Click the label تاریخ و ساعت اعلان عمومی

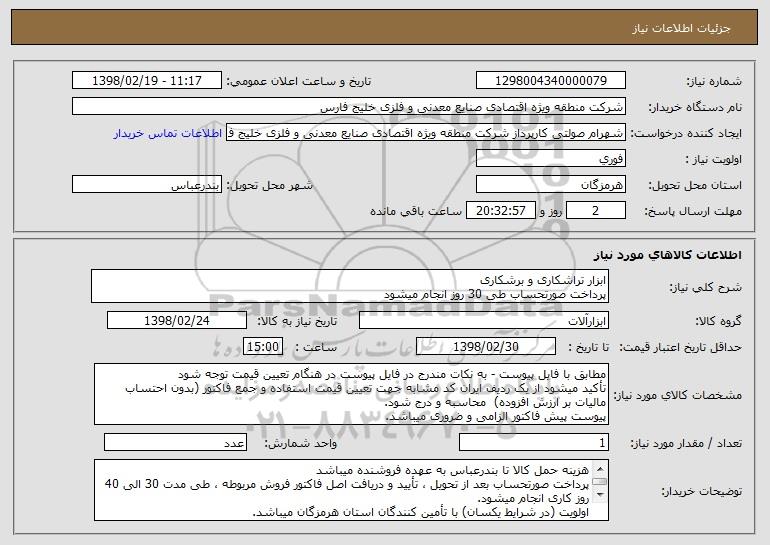tap(299, 82)
